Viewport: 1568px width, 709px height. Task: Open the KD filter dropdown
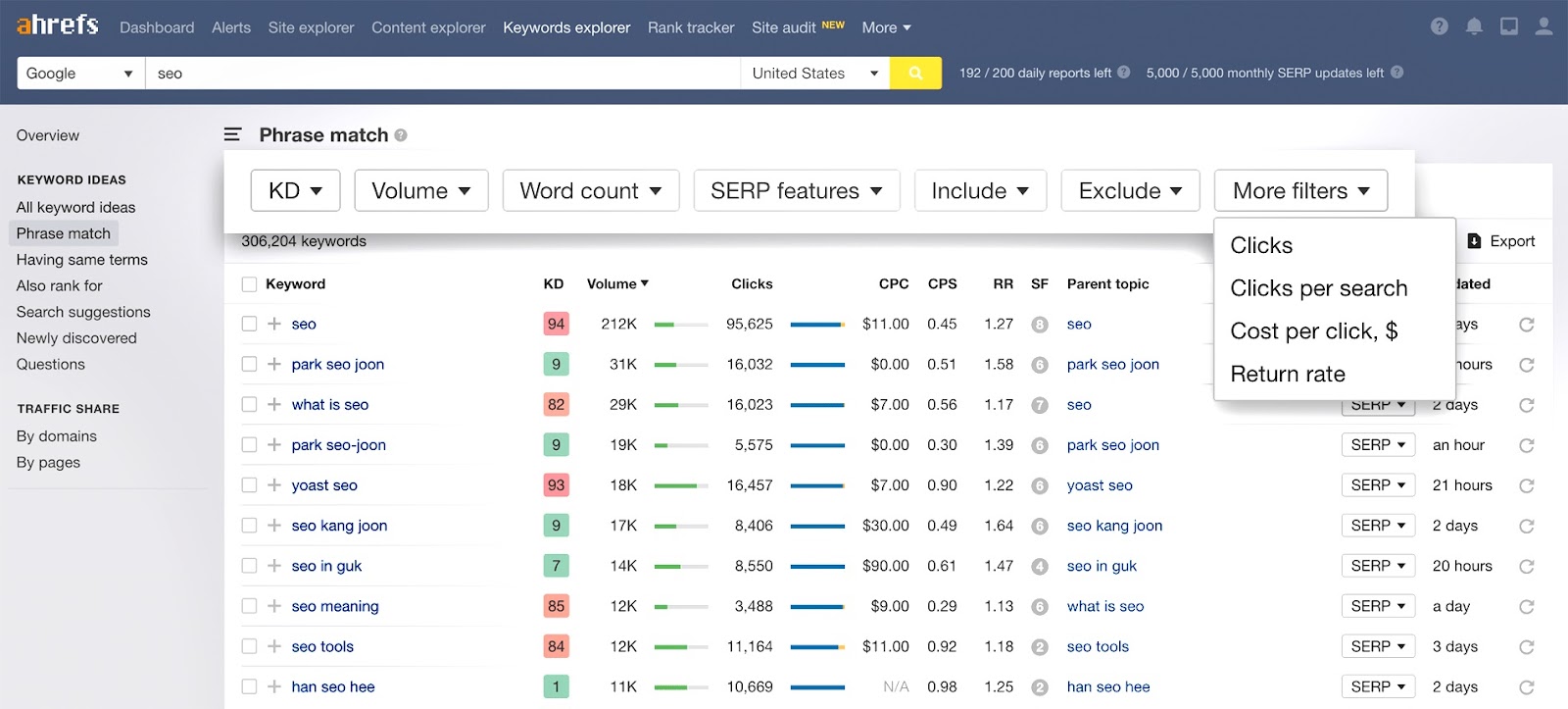tap(296, 190)
